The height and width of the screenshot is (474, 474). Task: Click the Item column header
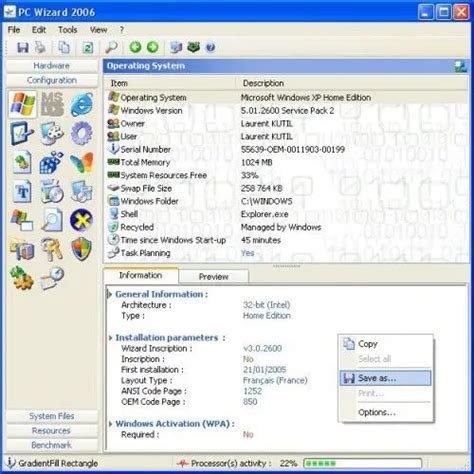coord(170,83)
